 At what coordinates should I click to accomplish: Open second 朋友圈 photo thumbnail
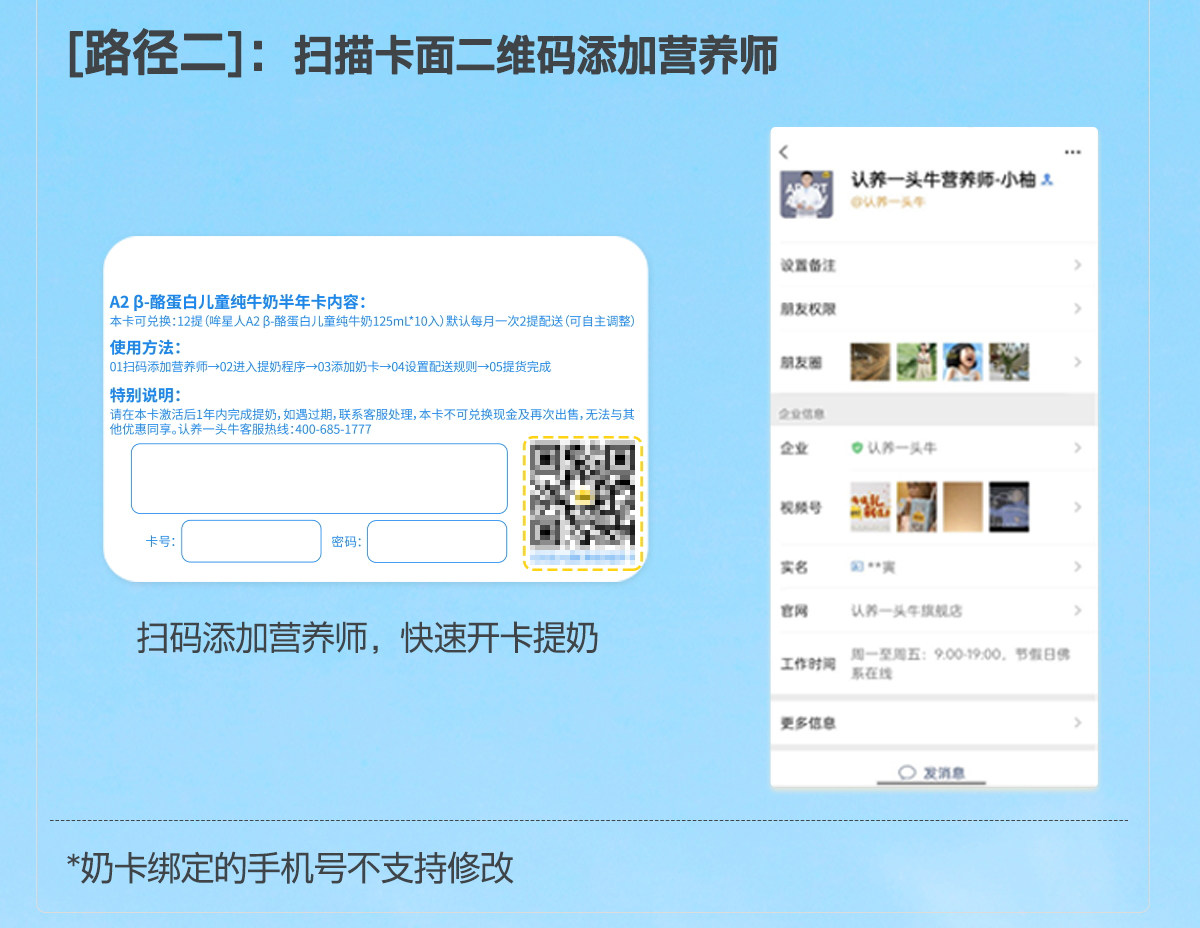tap(916, 362)
